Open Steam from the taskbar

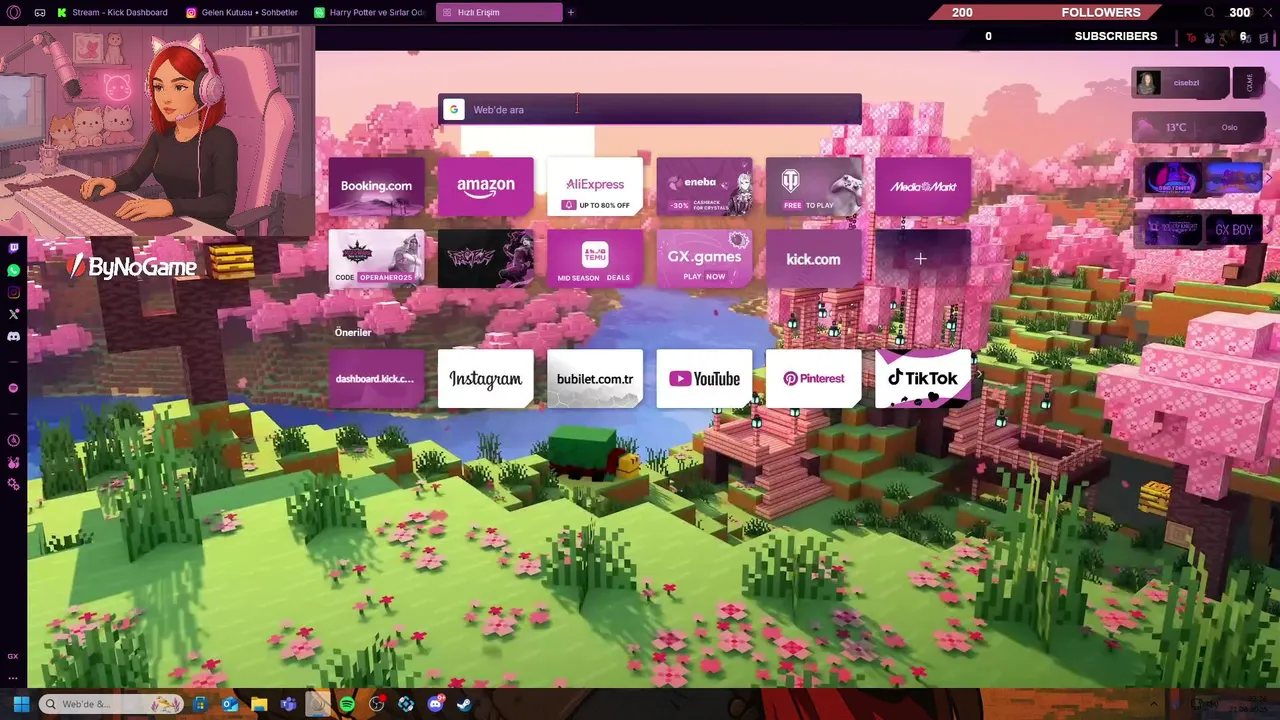point(464,704)
